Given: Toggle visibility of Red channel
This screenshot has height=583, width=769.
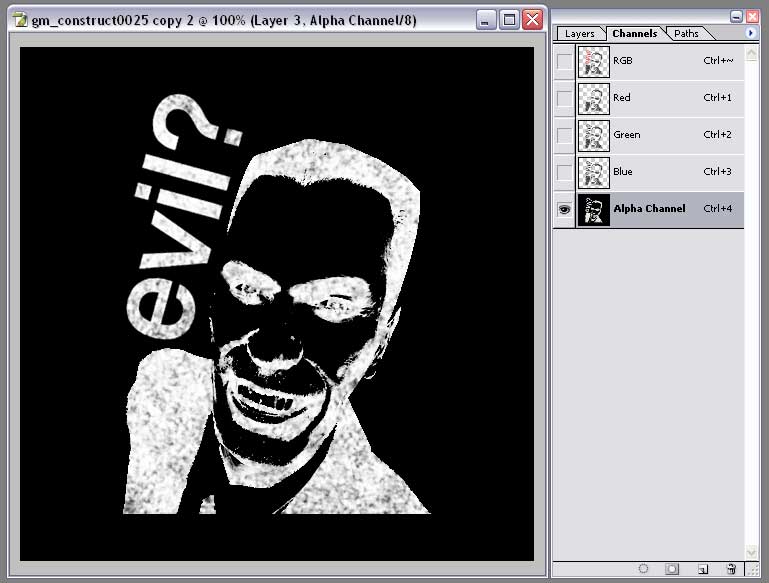Looking at the screenshot, I should coord(564,98).
